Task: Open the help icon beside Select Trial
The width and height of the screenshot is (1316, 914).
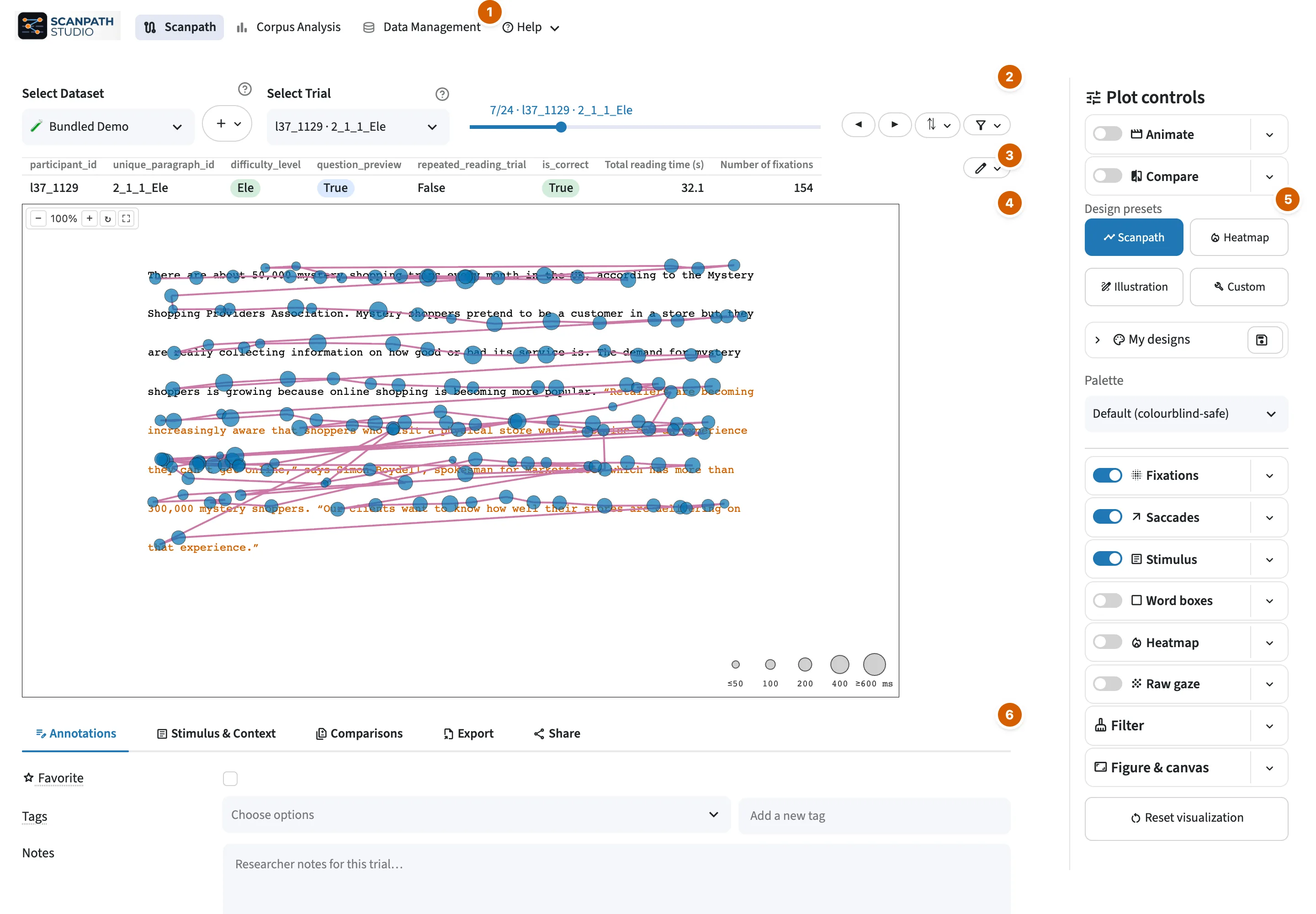Action: pyautogui.click(x=442, y=93)
